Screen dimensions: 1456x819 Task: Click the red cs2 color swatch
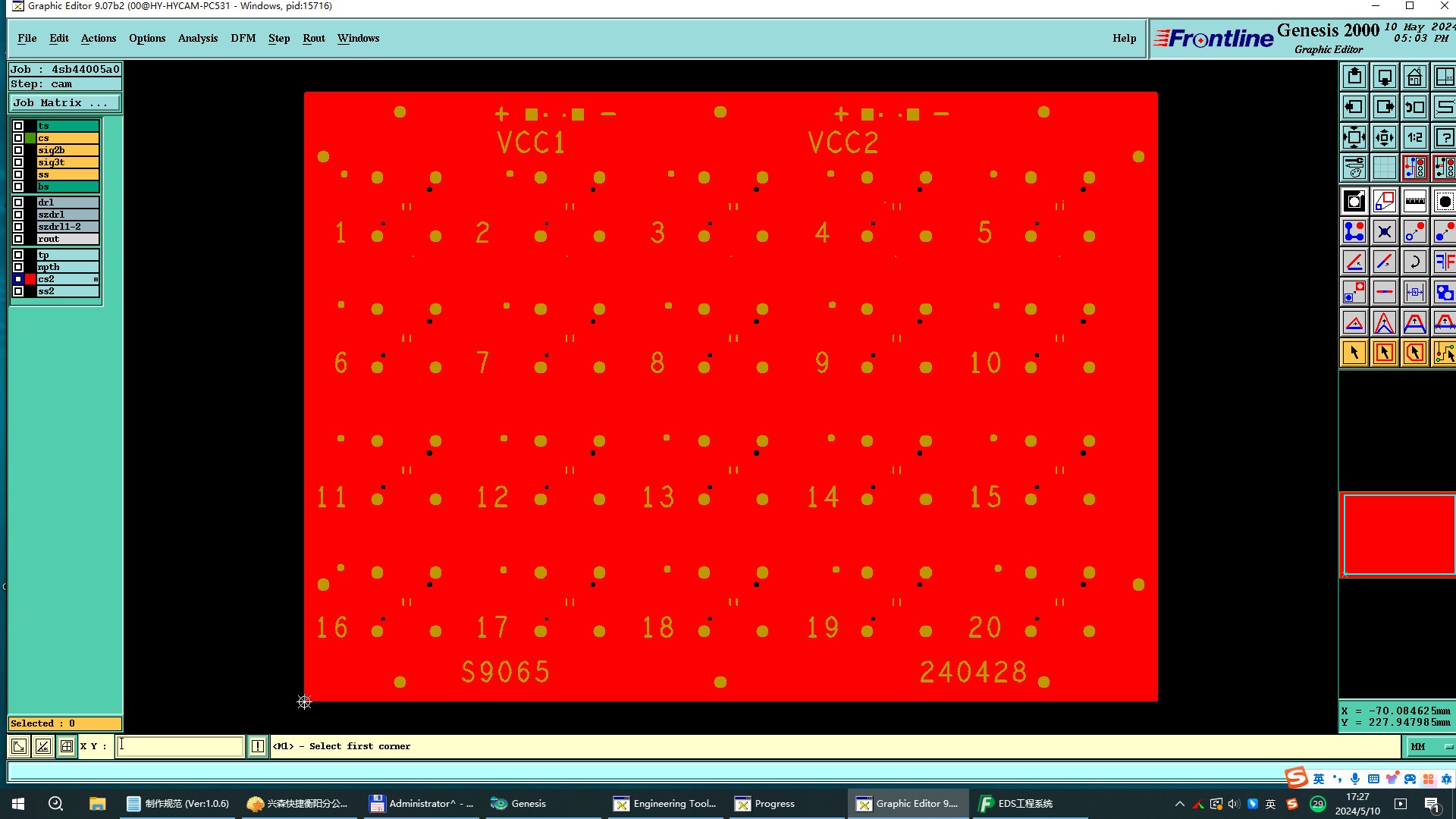(x=30, y=279)
